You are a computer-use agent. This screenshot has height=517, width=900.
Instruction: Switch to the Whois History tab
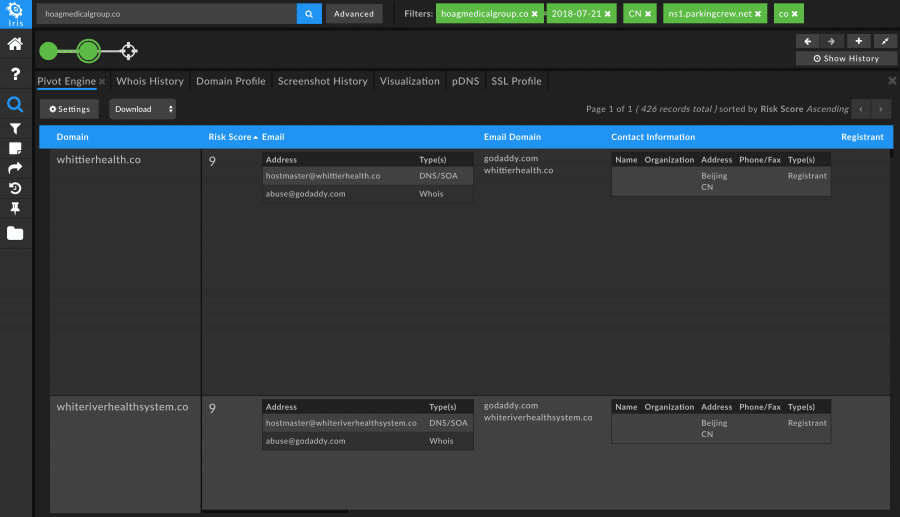click(150, 81)
